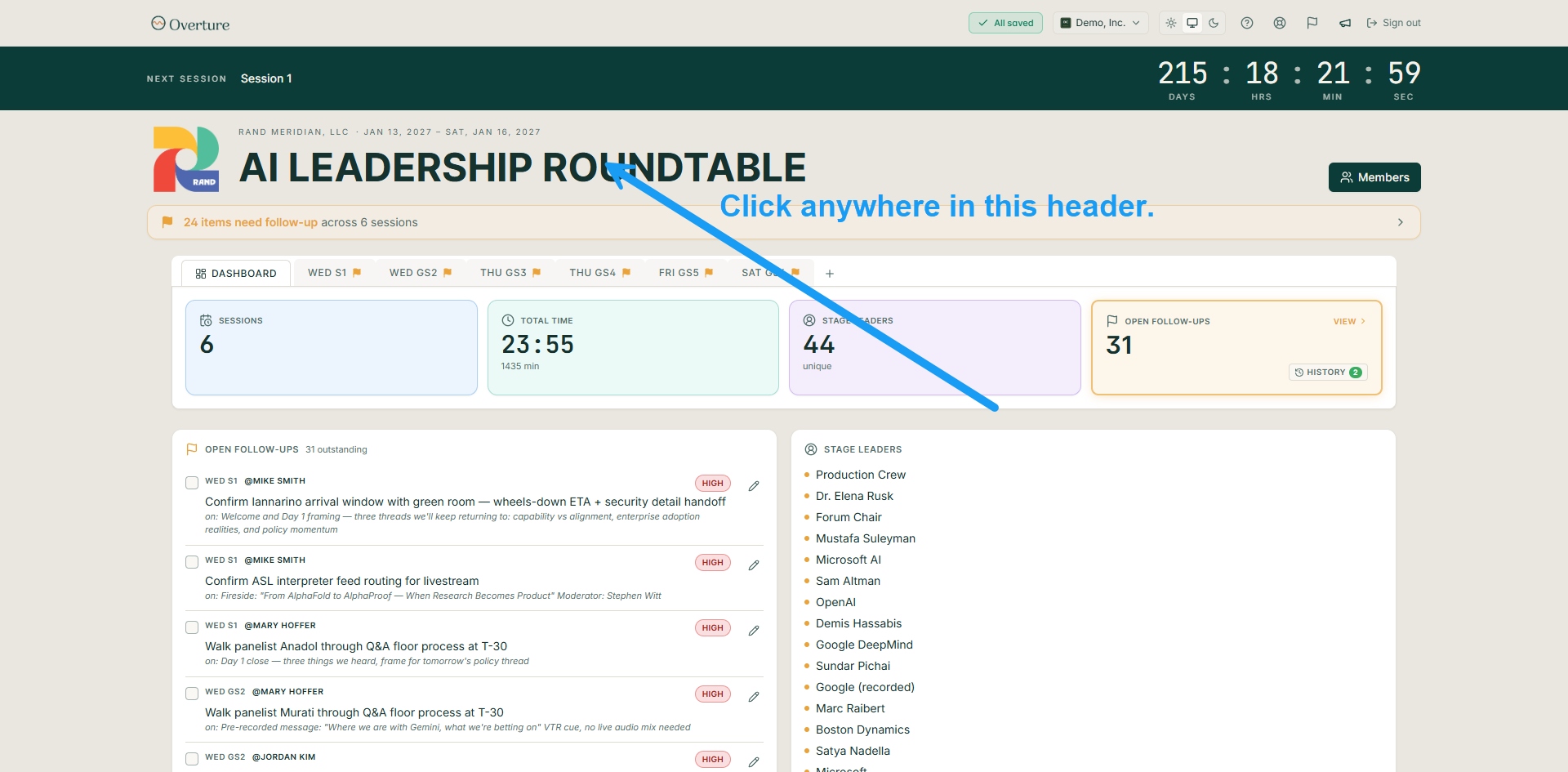
Task: Click the Open Follow-ups list flag icon
Action: click(192, 449)
